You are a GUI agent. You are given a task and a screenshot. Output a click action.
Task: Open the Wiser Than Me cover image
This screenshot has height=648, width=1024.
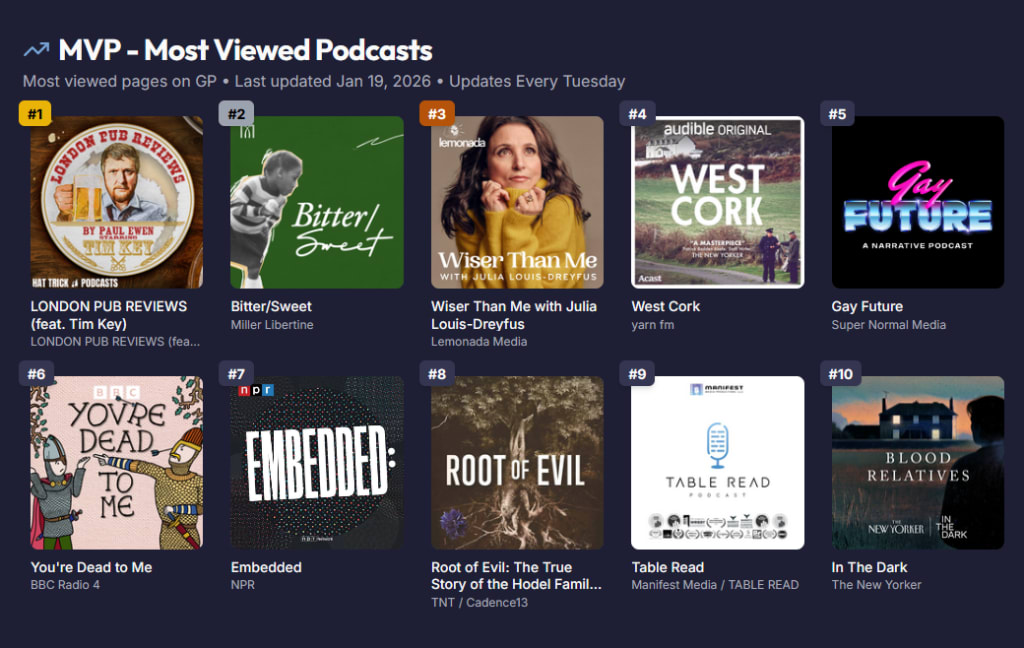pos(517,202)
